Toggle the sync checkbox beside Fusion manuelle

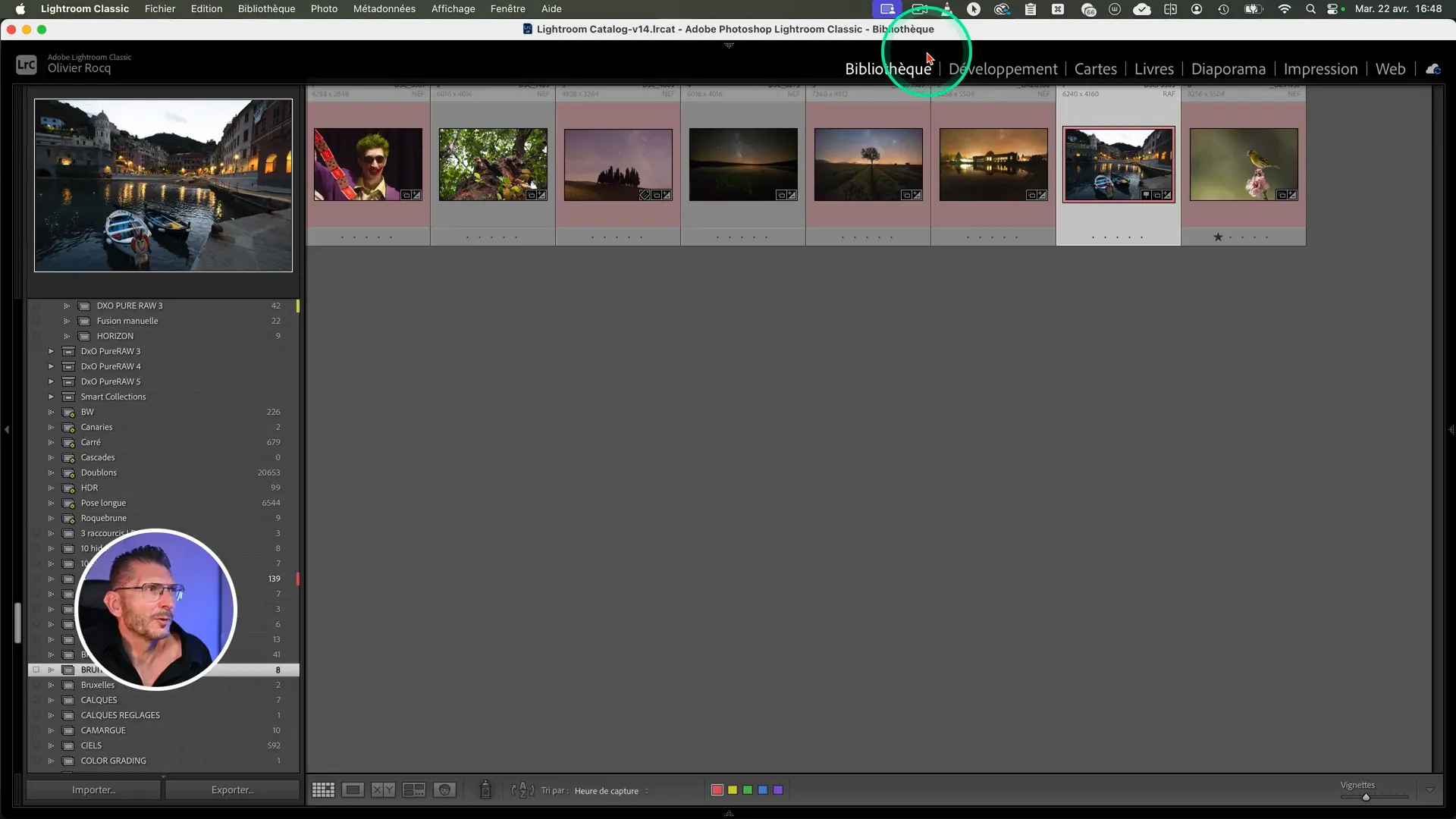point(36,322)
